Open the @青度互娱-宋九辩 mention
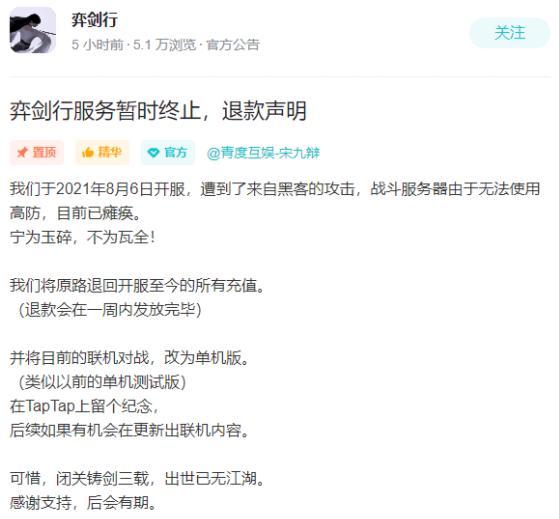Viewport: 559px width, 519px height. 263,153
